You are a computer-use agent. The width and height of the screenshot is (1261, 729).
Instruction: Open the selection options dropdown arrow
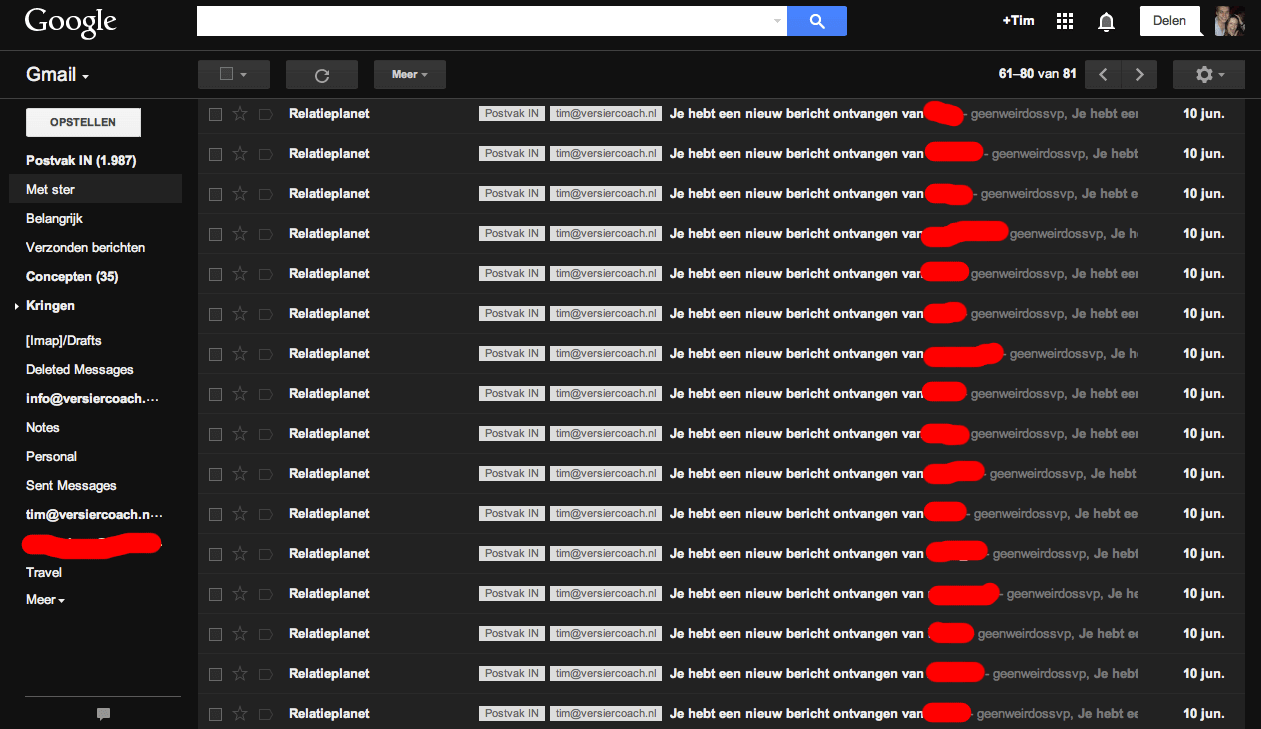point(243,75)
